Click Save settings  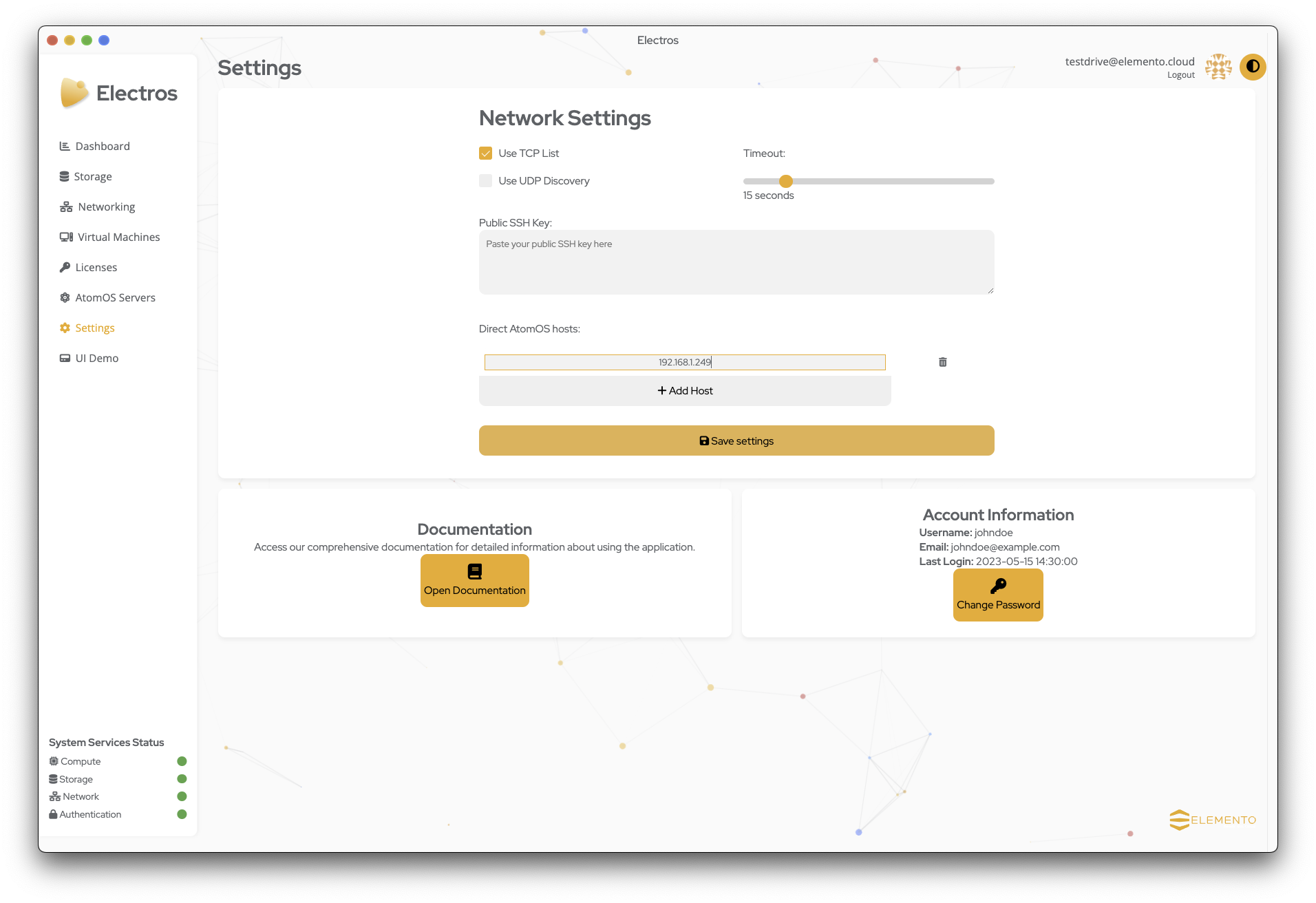pyautogui.click(x=736, y=440)
